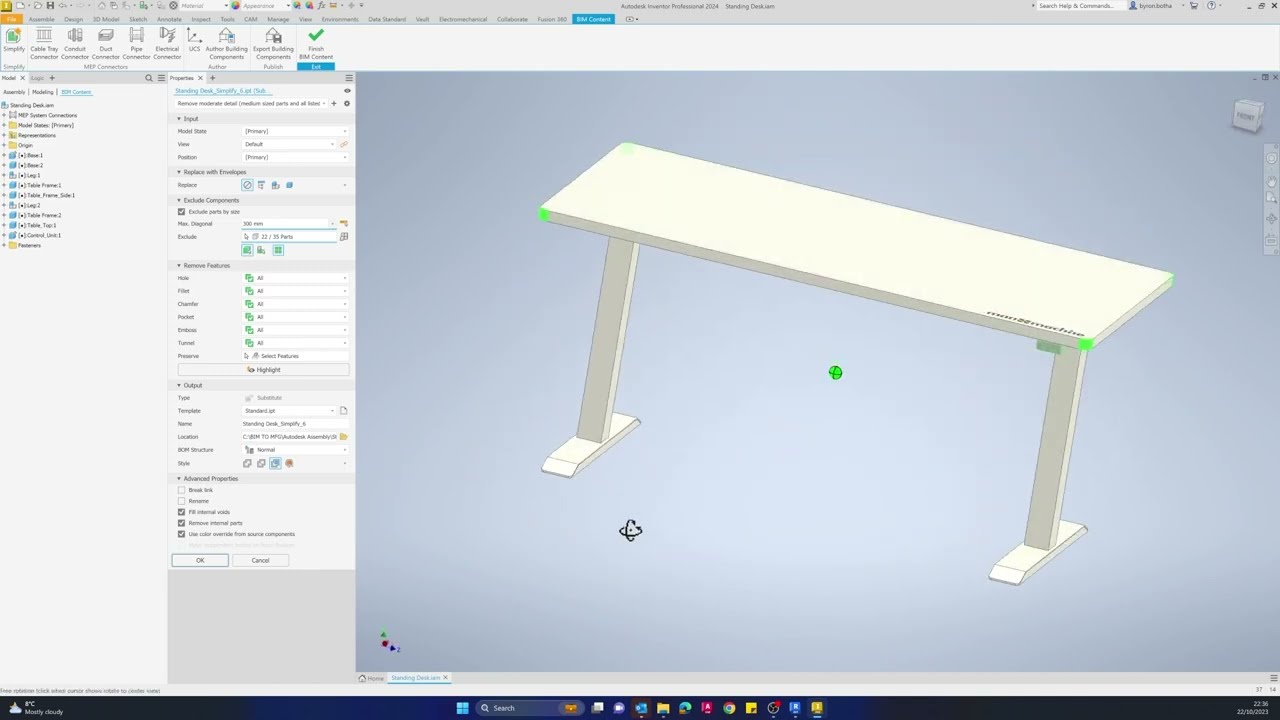Screen dimensions: 1280x720
Task: Click the measure icon beside Max. Diagonal
Action: 344,223
